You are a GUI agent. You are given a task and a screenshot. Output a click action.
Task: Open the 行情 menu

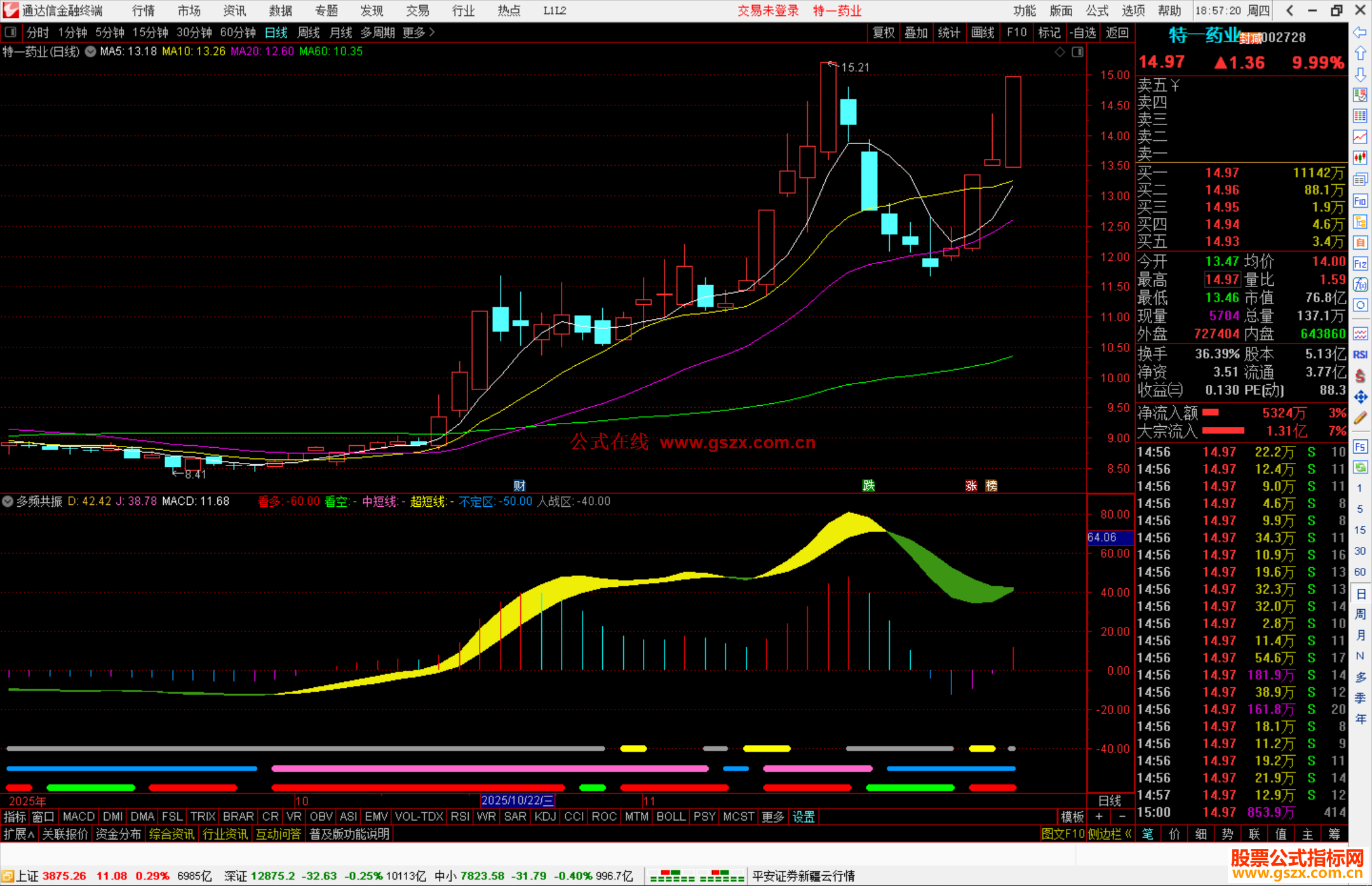click(144, 11)
